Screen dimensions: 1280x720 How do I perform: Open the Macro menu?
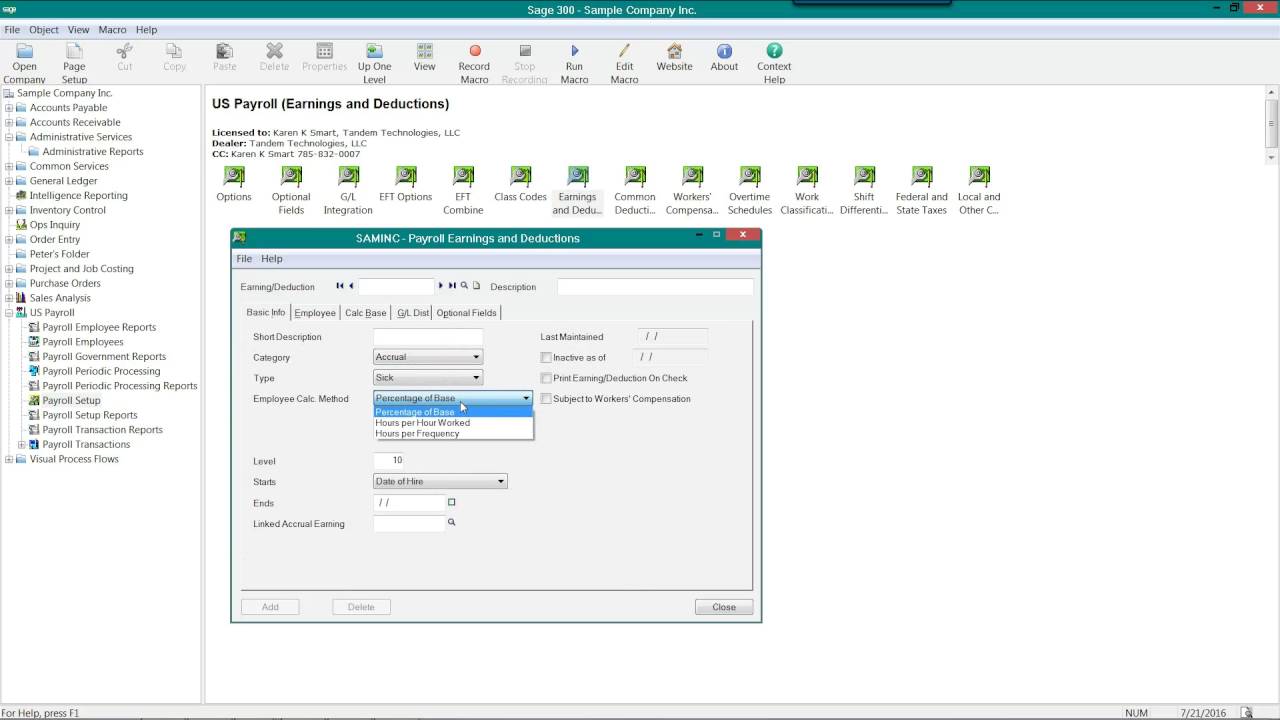(x=112, y=30)
